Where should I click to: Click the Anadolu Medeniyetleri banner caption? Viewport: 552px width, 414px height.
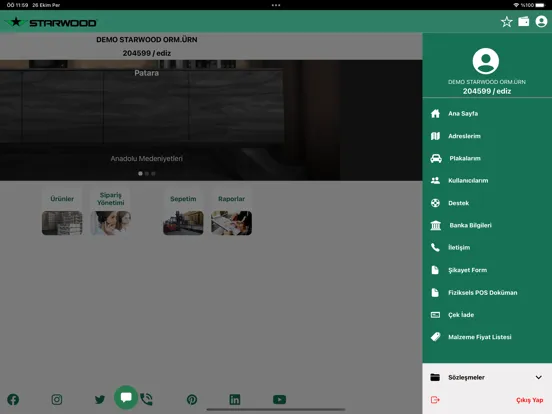click(x=146, y=158)
